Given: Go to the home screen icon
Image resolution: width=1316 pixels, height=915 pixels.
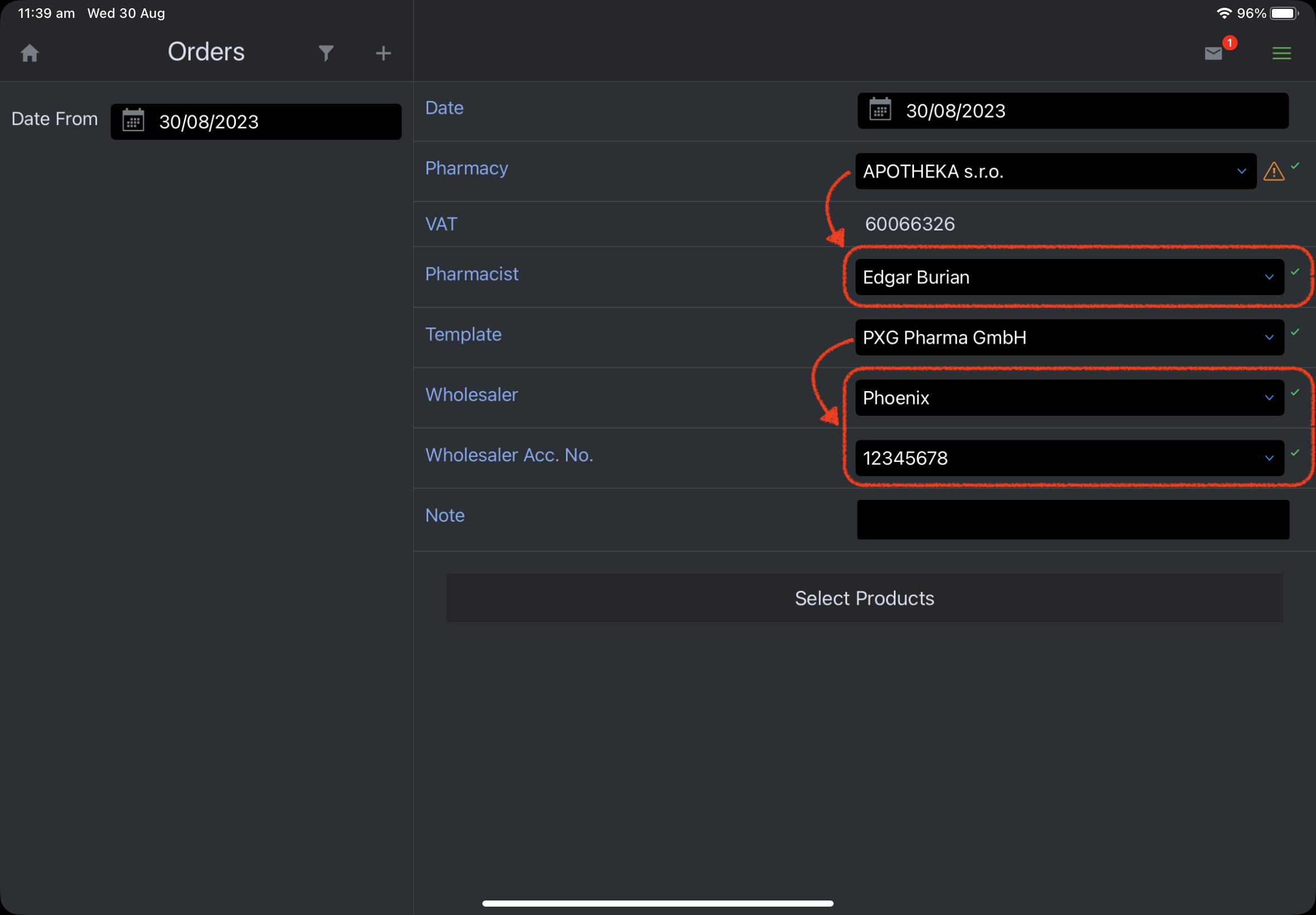Looking at the screenshot, I should pos(30,54).
